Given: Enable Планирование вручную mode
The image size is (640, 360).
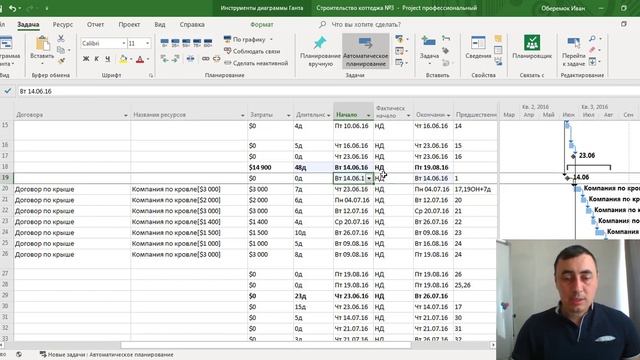Looking at the screenshot, I should 320,51.
